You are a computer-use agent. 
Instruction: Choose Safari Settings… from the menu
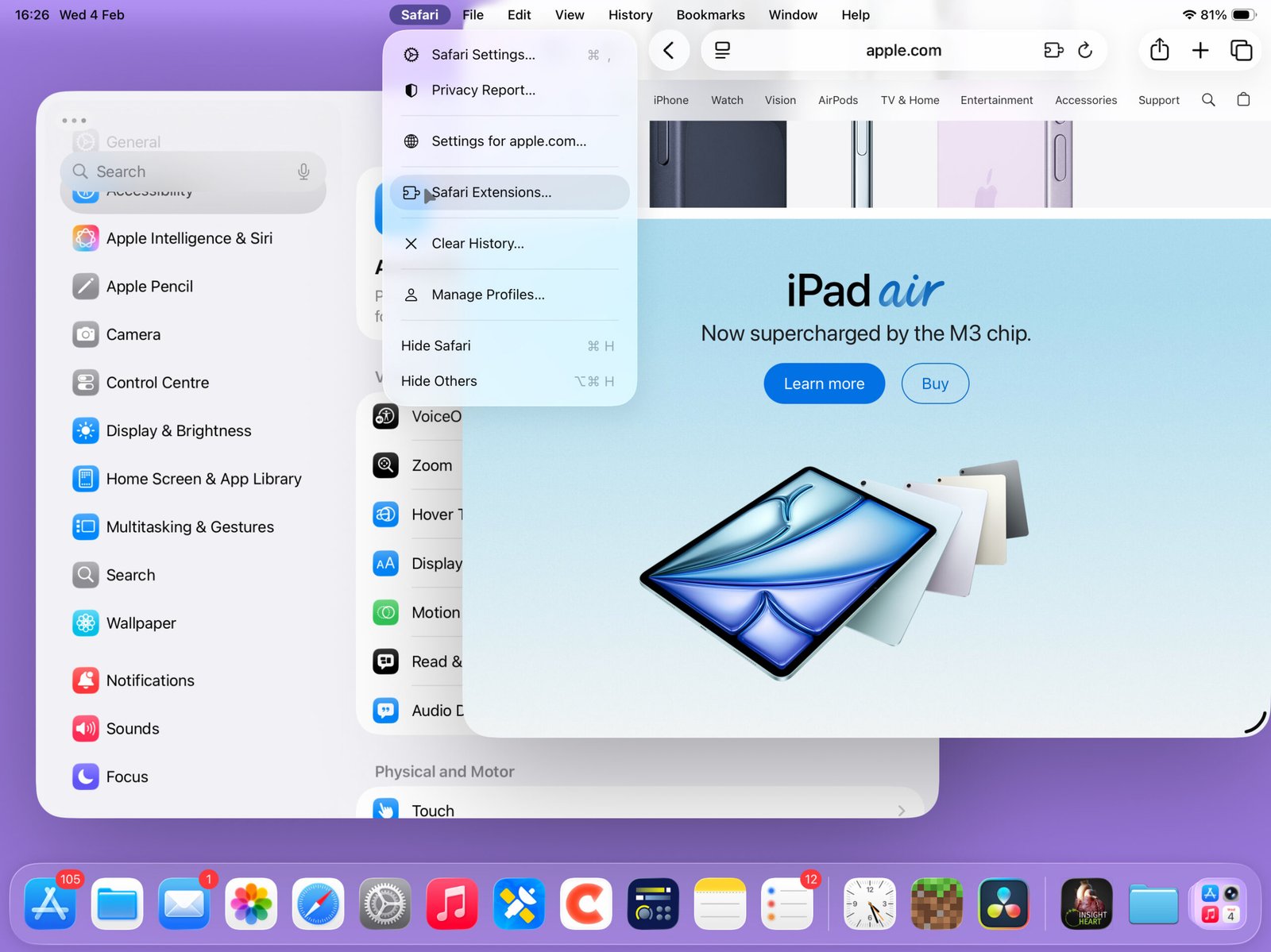[x=509, y=55]
